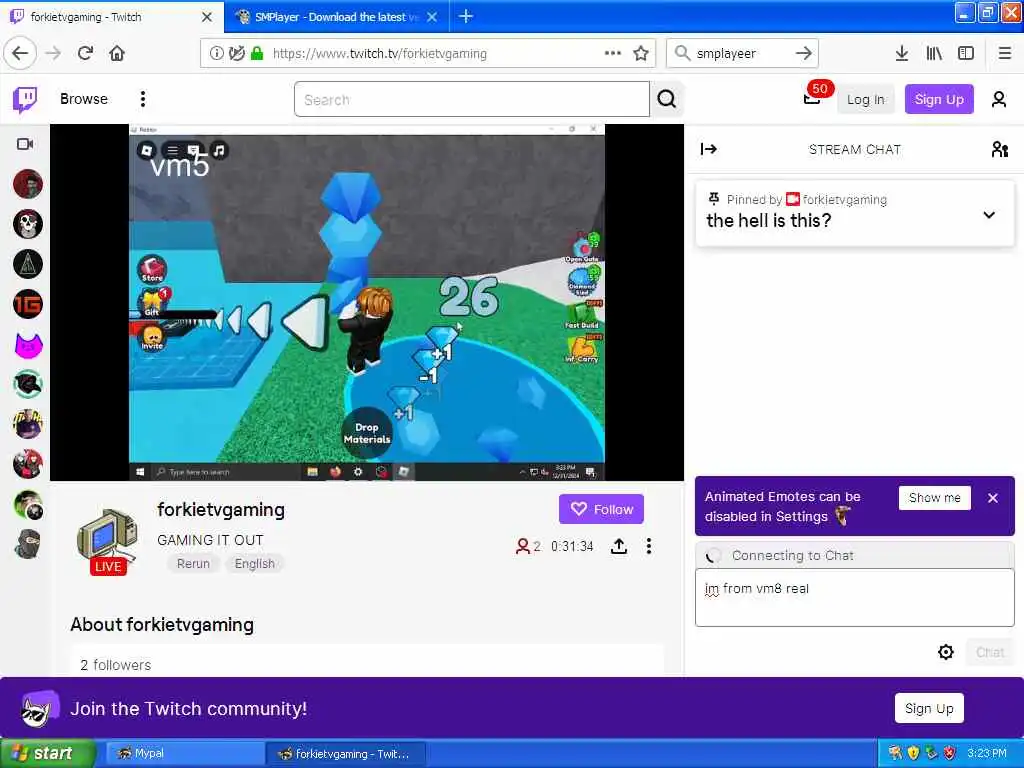Open chat settings gear icon
The image size is (1024, 768).
(946, 652)
